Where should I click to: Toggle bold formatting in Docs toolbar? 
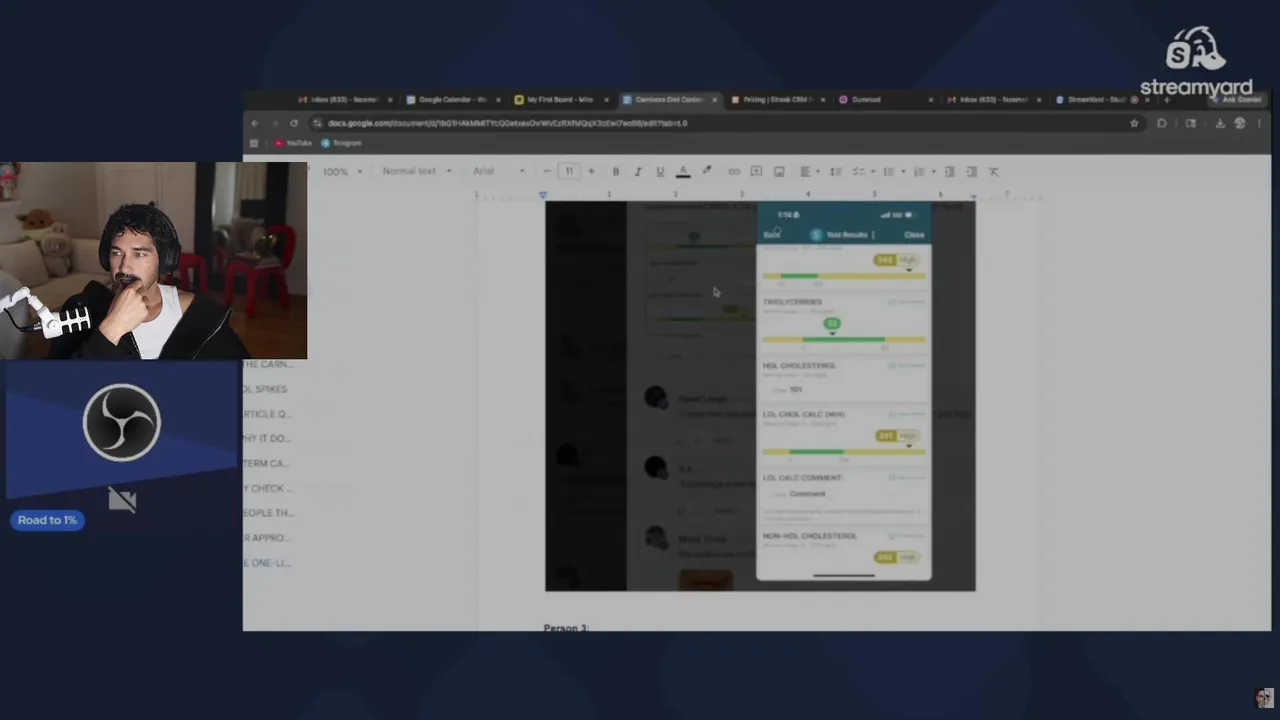point(616,171)
